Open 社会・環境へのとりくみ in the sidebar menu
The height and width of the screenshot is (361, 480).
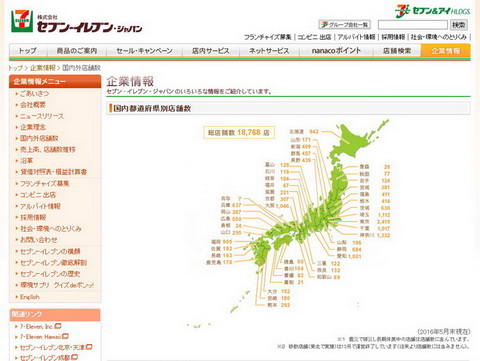point(51,229)
